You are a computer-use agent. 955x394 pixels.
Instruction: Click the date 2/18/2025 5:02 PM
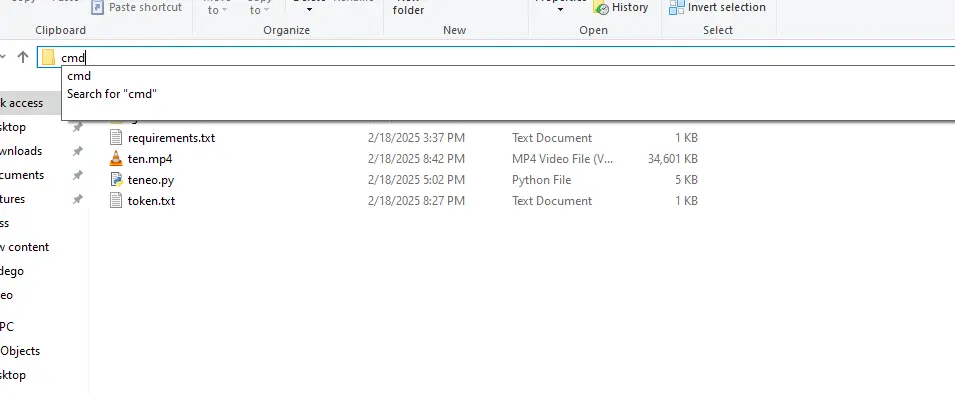point(416,180)
